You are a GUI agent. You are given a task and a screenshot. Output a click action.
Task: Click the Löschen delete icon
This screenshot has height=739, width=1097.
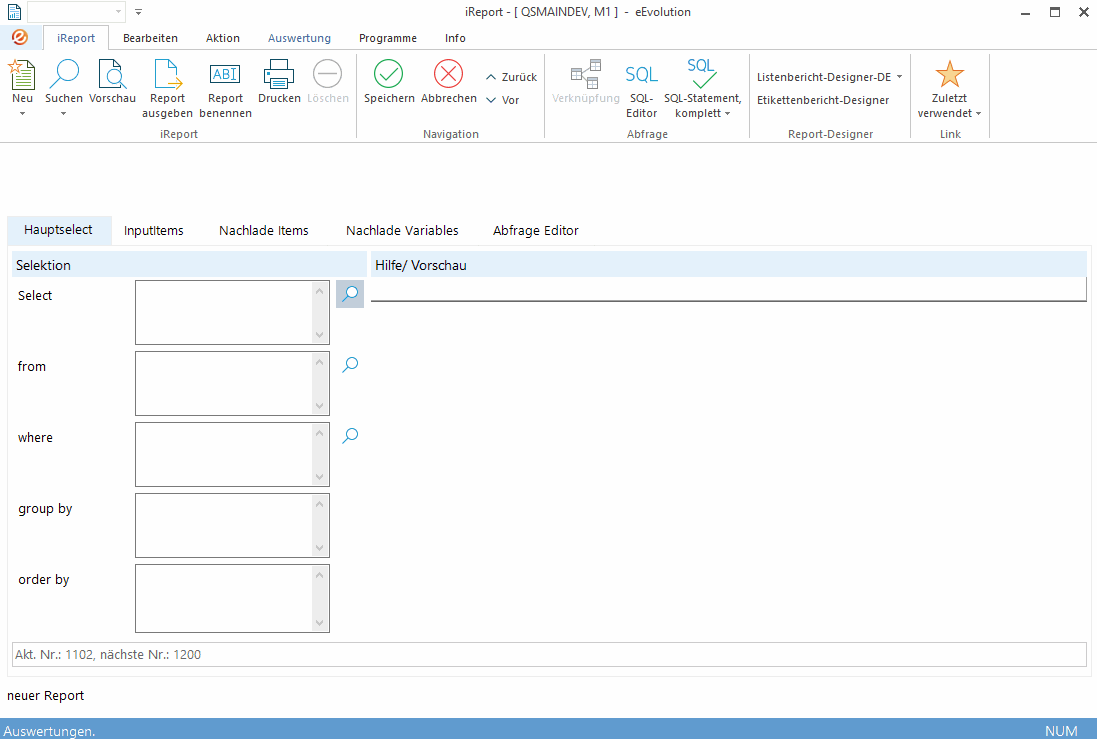[x=327, y=73]
